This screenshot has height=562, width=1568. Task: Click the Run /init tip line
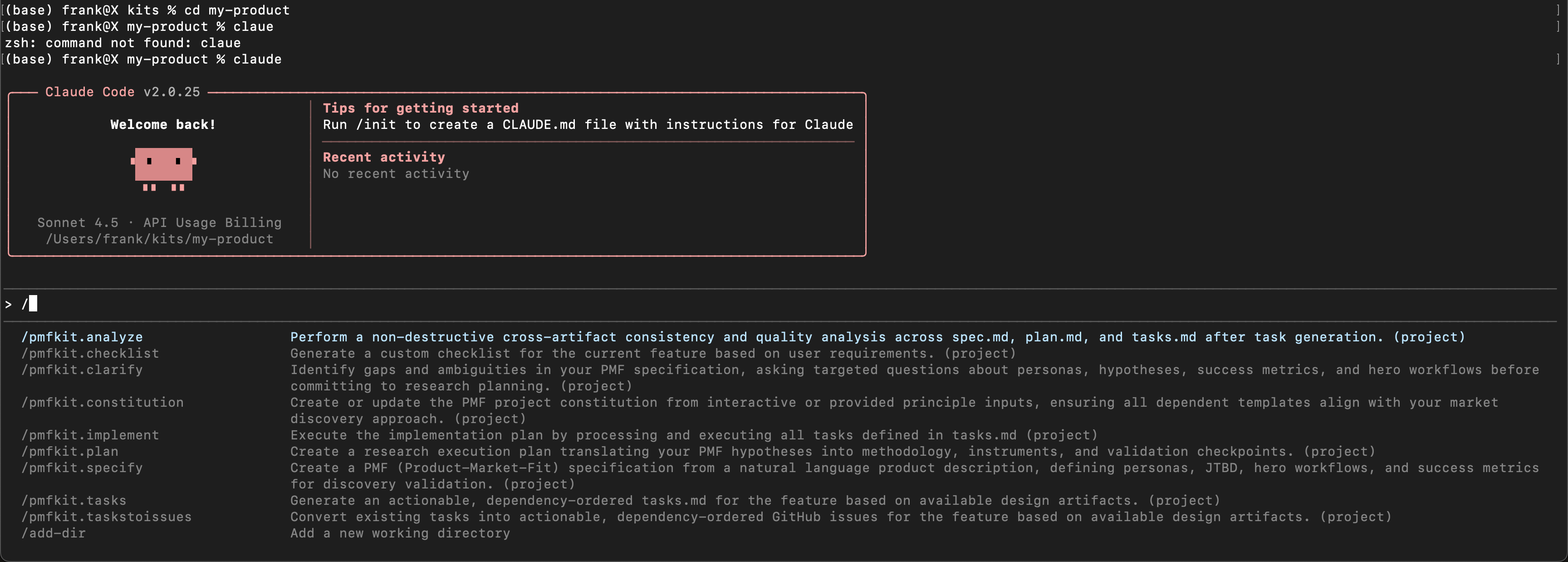588,124
